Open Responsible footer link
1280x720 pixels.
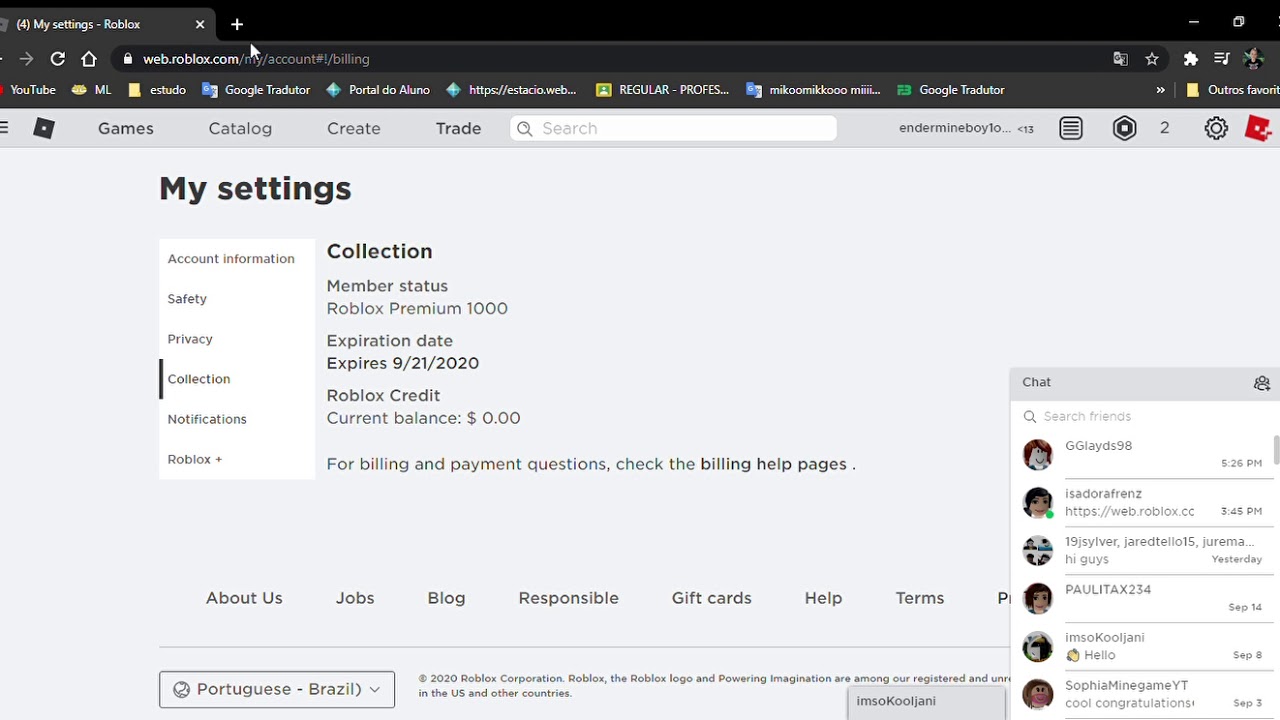click(568, 598)
